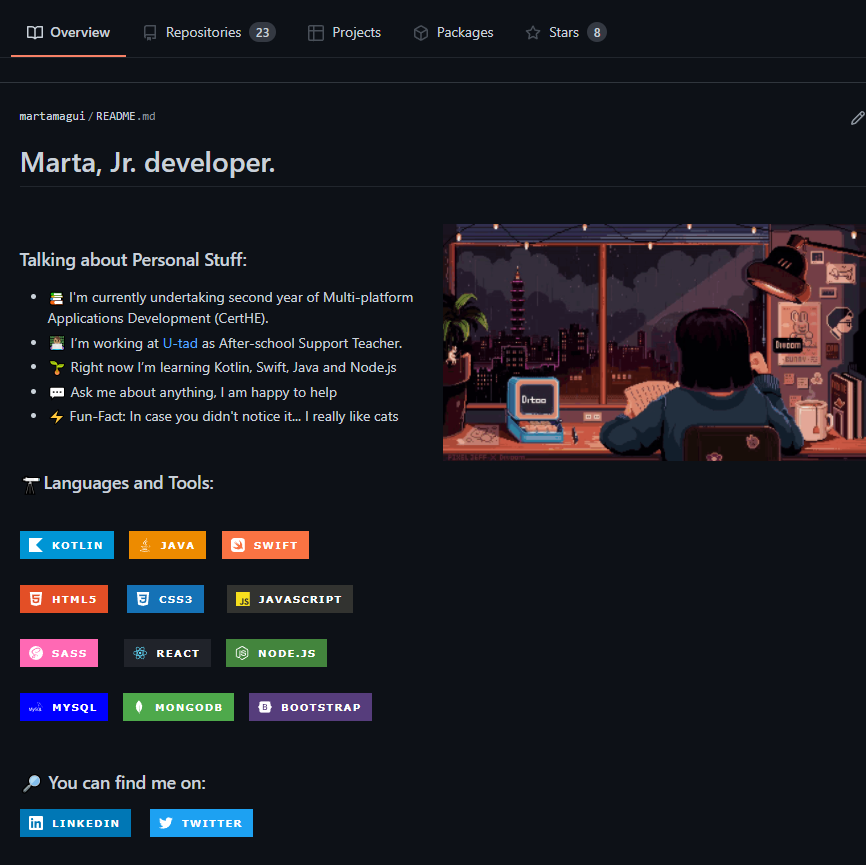Follow the U-tad hyperlink

tap(180, 343)
